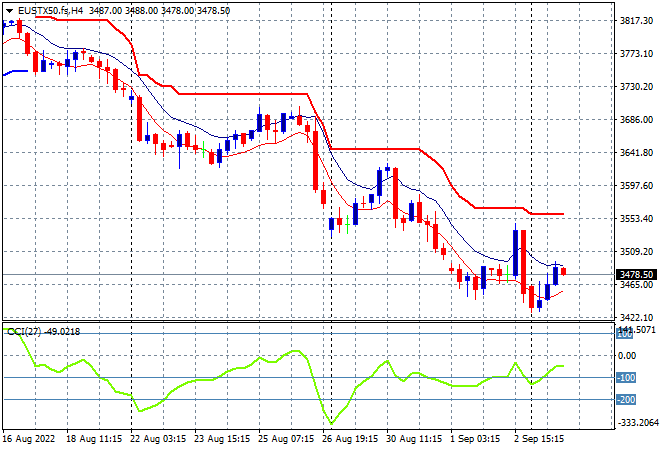Image resolution: width=660 pixels, height=450 pixels.
Task: Click the 0.00 CCI scale label
Action: [x=627, y=356]
